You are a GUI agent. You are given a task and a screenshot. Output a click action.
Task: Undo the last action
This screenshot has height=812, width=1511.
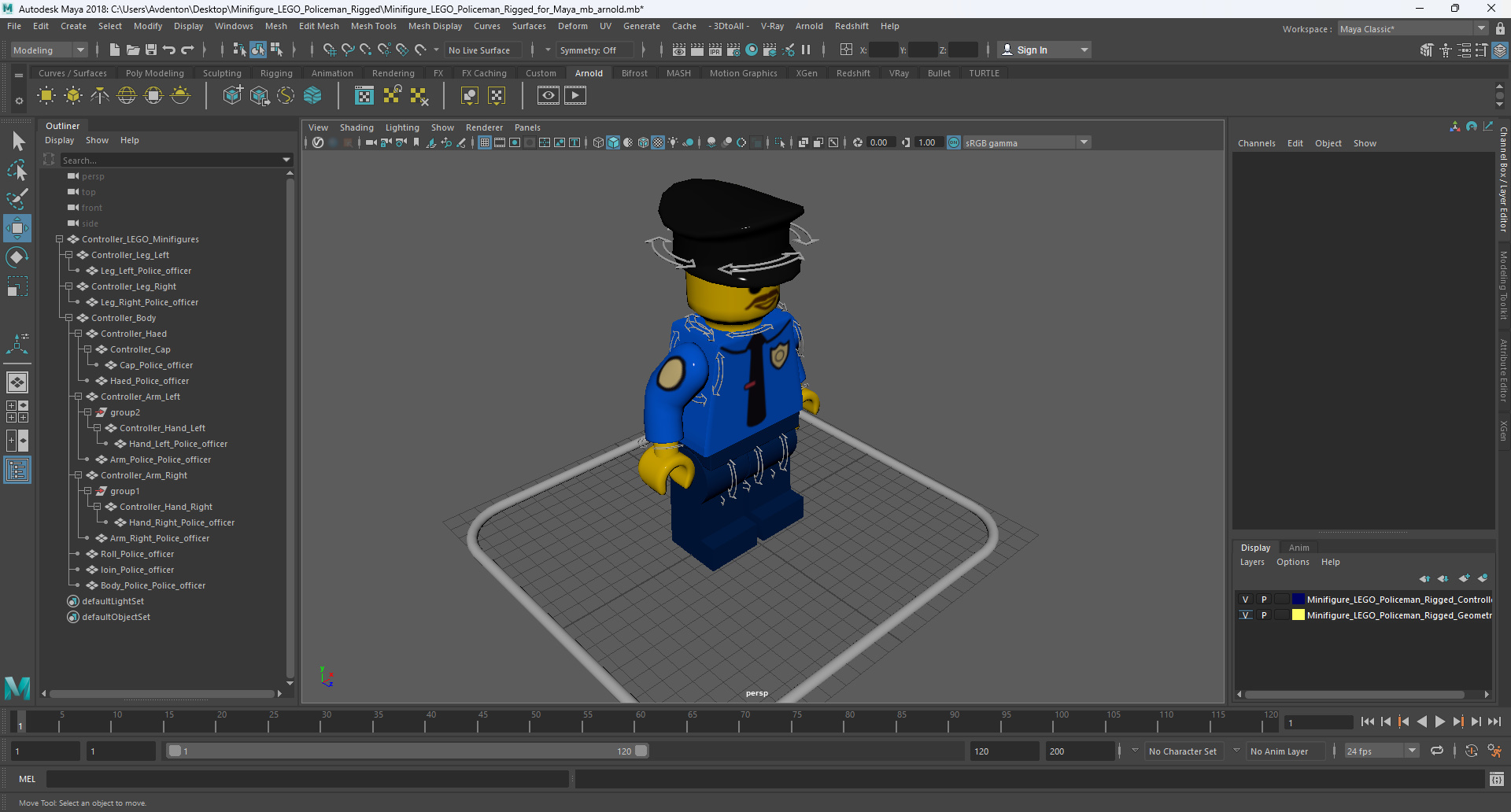169,50
